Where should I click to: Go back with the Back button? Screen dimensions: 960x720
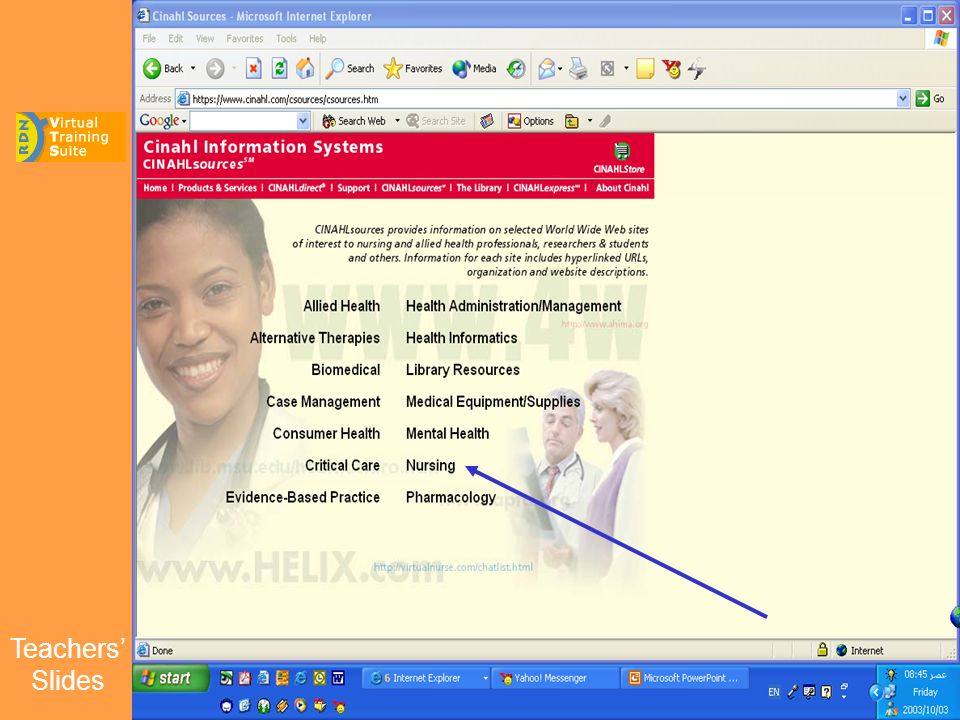(163, 69)
